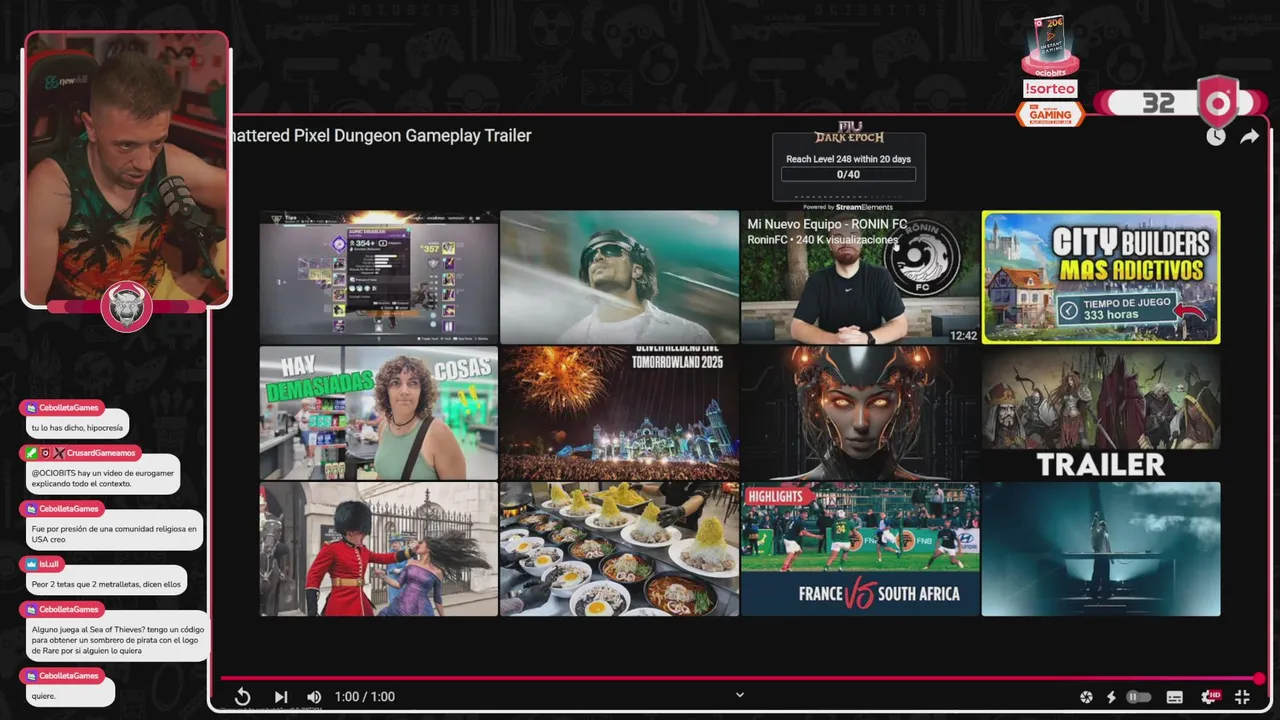Image resolution: width=1280 pixels, height=720 pixels.
Task: Click the !sorteo giveaway badge
Action: coord(1050,88)
